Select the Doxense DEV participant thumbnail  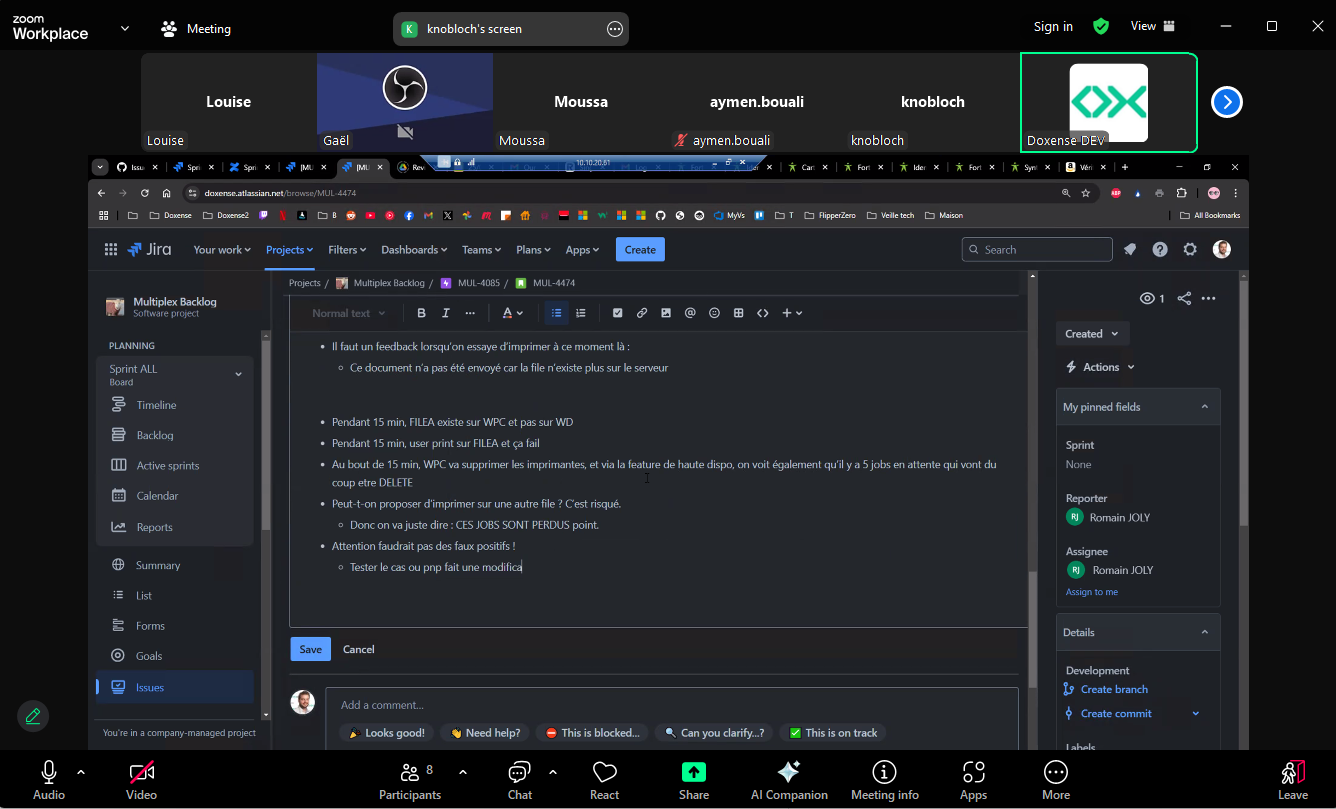pos(1108,102)
